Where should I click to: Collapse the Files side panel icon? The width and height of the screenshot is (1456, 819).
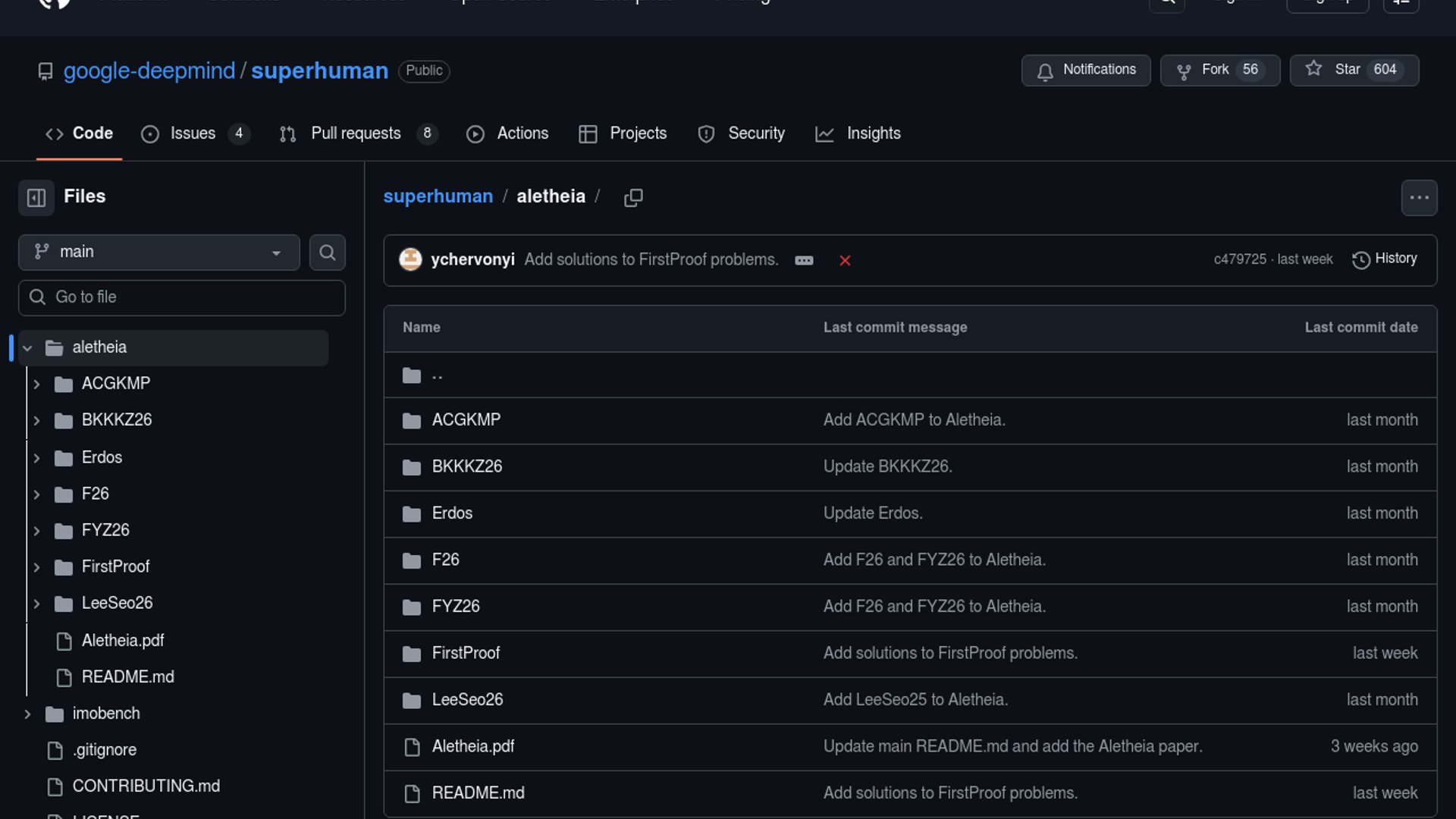36,198
